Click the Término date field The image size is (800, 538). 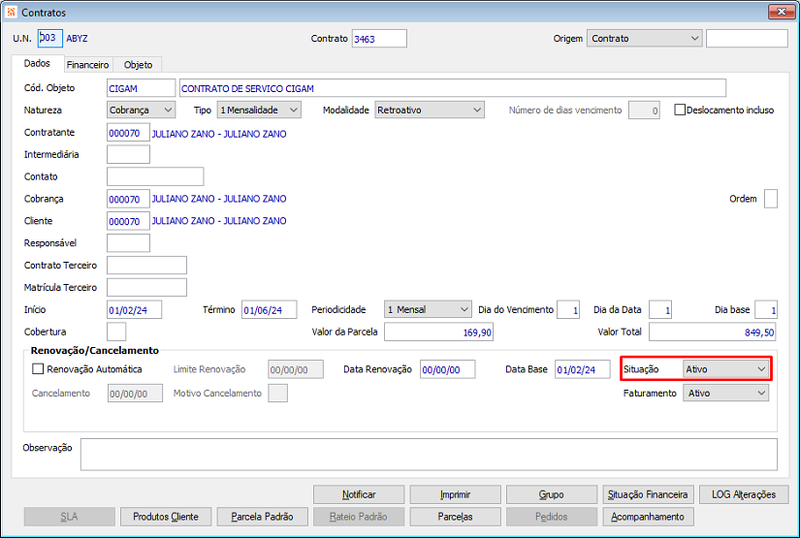tap(269, 309)
